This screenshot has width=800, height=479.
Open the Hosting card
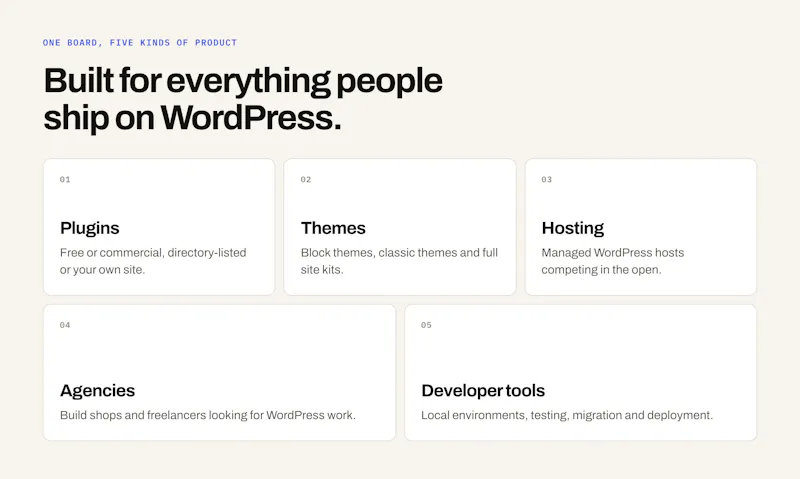pyautogui.click(x=641, y=227)
